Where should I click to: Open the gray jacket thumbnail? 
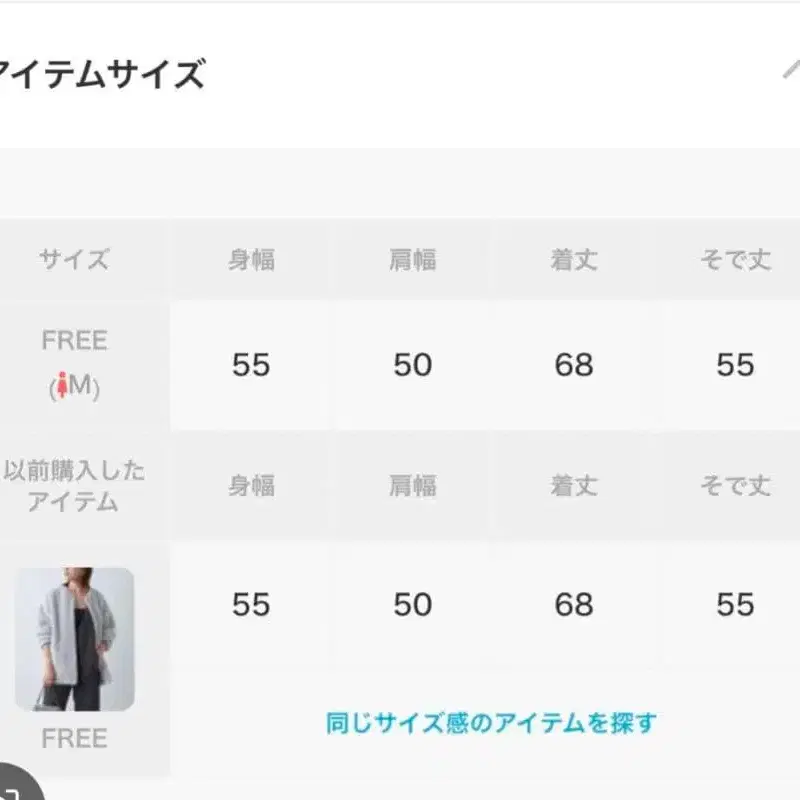(74, 638)
